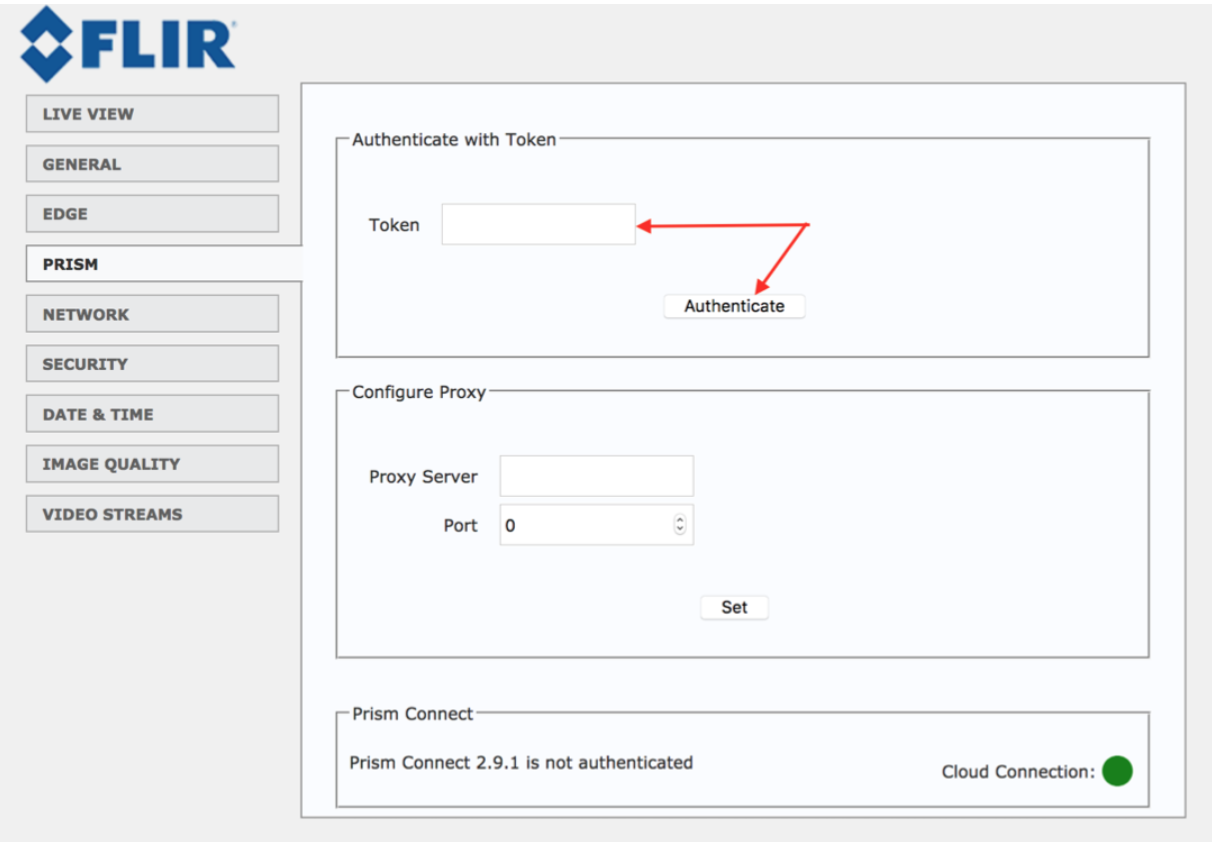Viewport: 1212px width, 842px height.
Task: Focus the Proxy Server field
Action: click(x=596, y=476)
